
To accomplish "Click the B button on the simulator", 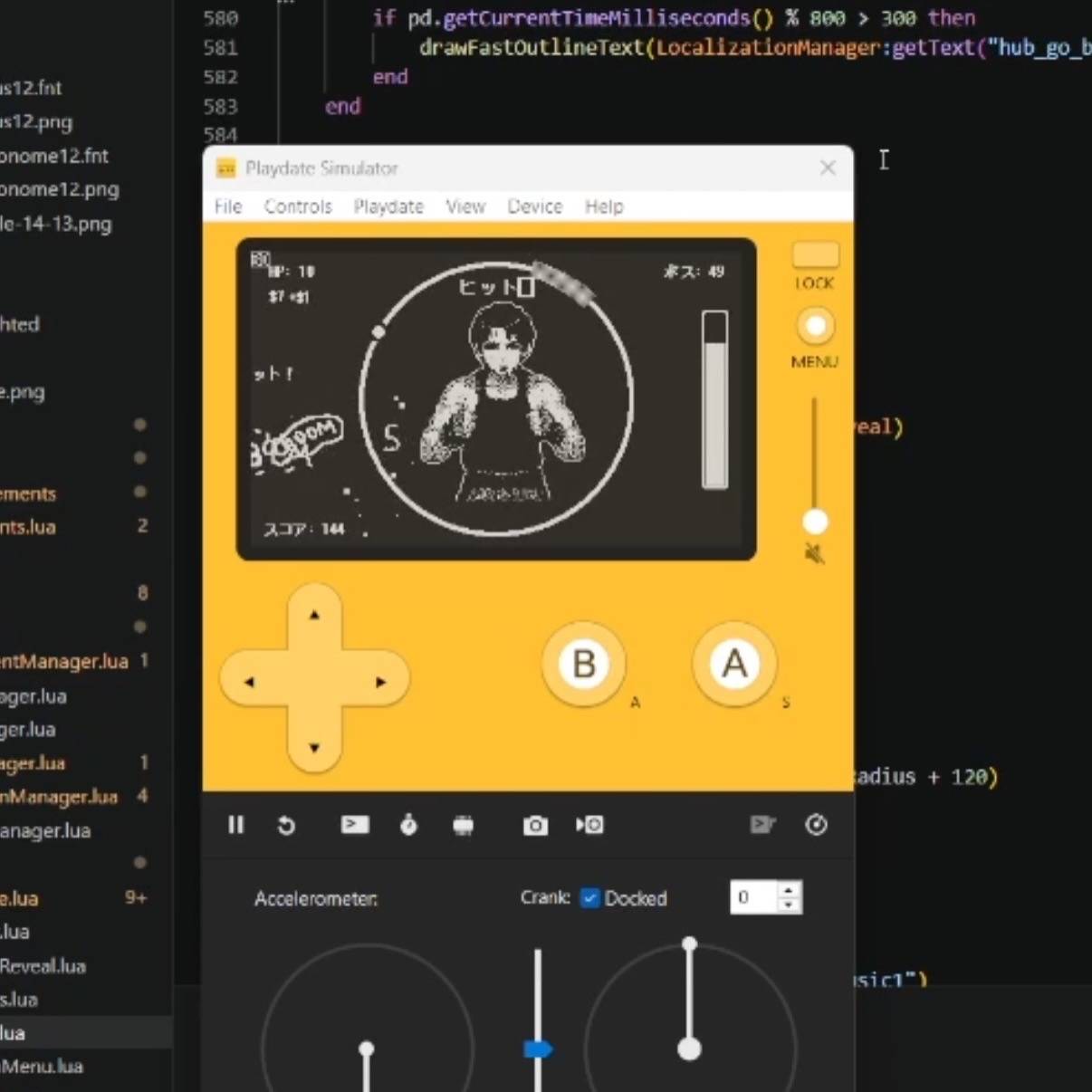I will tap(583, 665).
